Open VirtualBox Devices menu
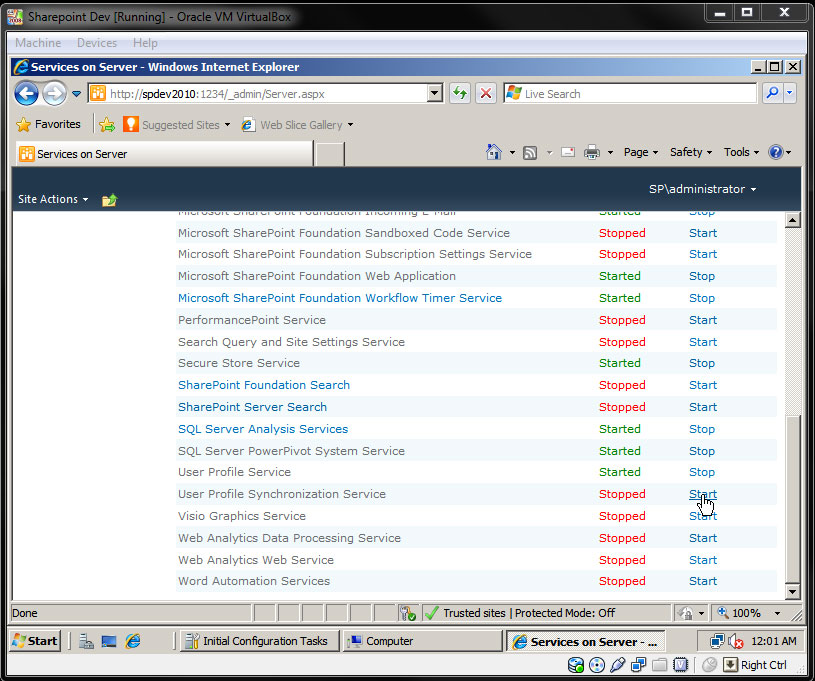 tap(97, 43)
